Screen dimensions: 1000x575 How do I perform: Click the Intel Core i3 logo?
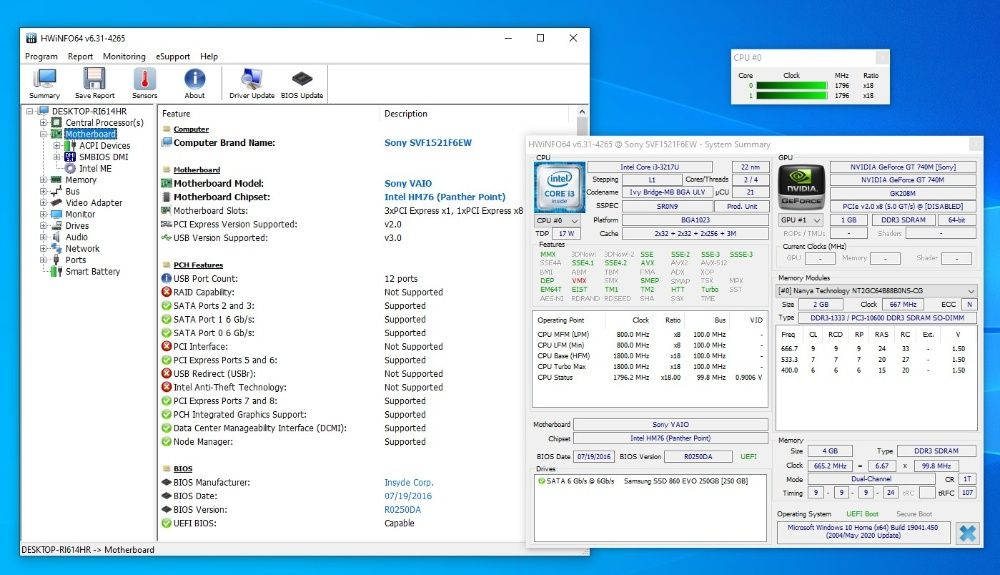point(559,187)
